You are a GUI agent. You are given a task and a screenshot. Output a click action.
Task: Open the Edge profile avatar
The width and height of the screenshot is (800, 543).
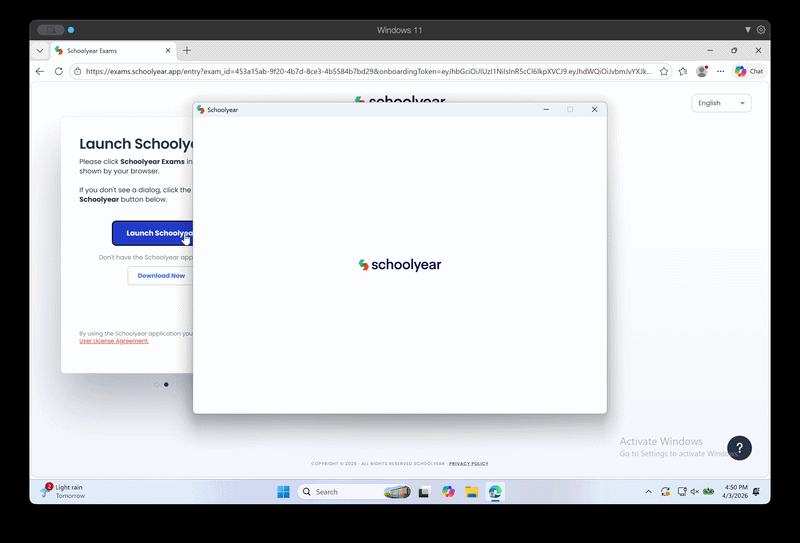(x=702, y=71)
